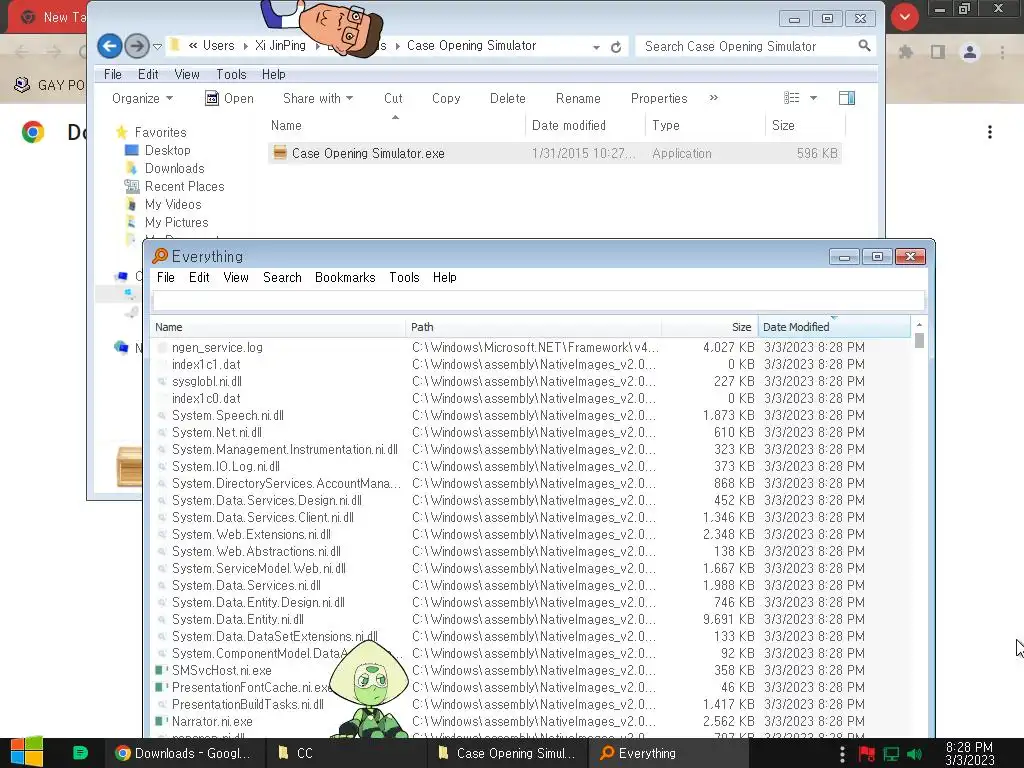The height and width of the screenshot is (768, 1024).
Task: Sort Everything results by Date Modified column
Action: (x=834, y=327)
